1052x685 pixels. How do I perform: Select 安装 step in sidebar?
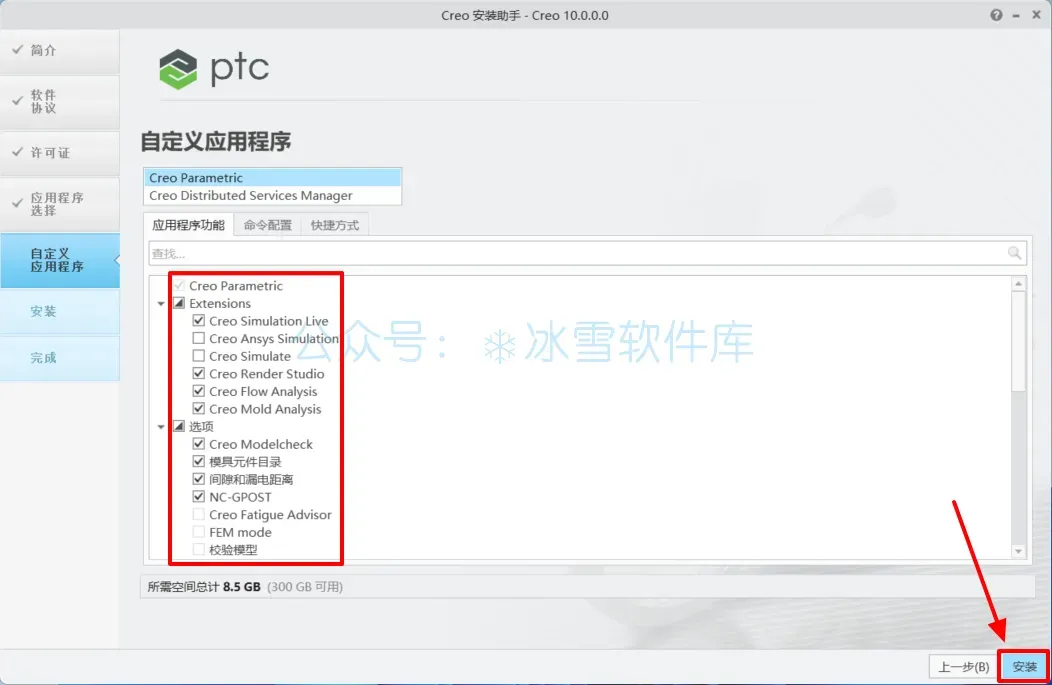tap(60, 311)
